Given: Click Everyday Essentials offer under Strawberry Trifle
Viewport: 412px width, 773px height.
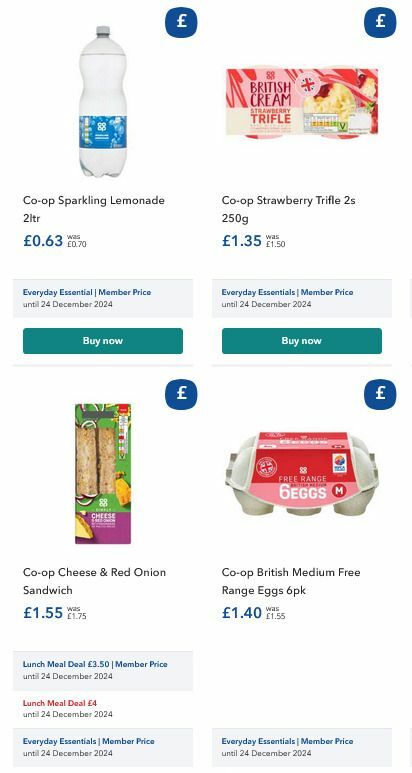Looking at the screenshot, I should (x=302, y=298).
